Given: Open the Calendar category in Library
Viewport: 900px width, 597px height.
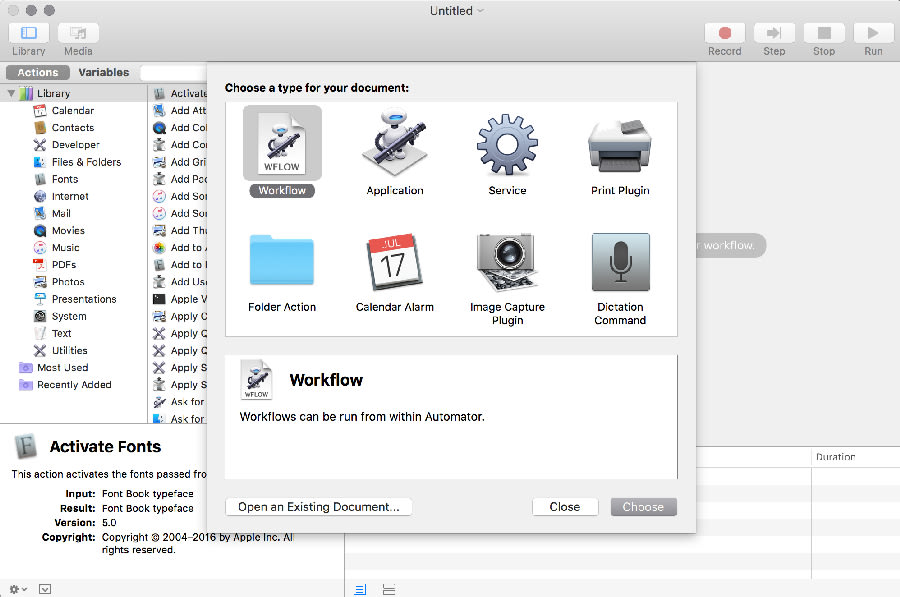Looking at the screenshot, I should tap(73, 110).
